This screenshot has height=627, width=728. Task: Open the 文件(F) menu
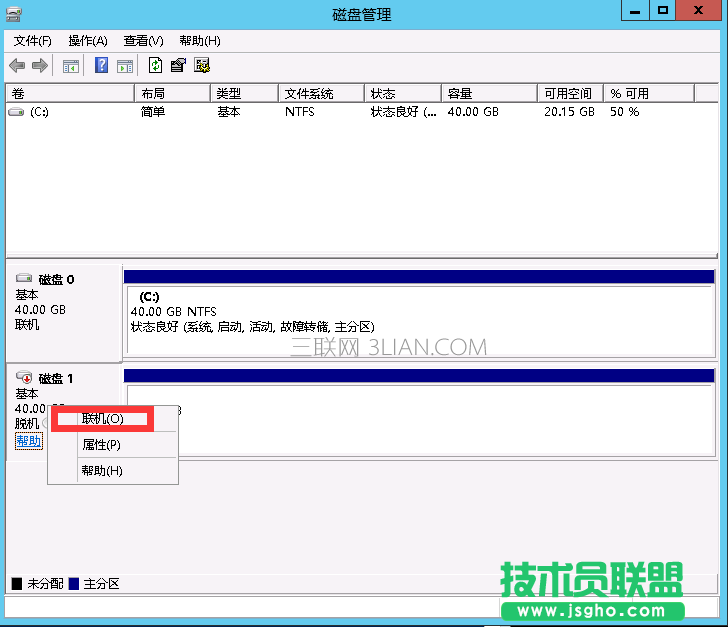(x=33, y=41)
